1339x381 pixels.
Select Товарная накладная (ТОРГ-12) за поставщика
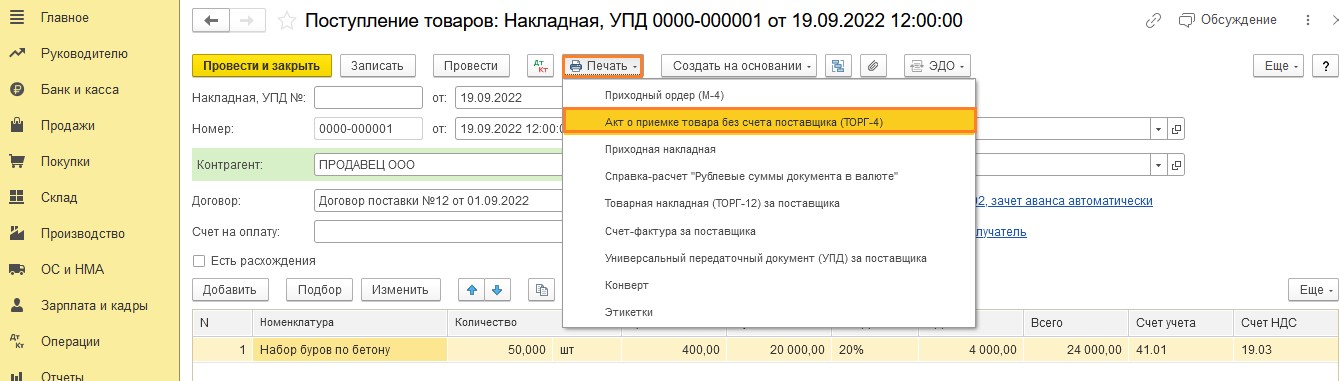click(769, 203)
